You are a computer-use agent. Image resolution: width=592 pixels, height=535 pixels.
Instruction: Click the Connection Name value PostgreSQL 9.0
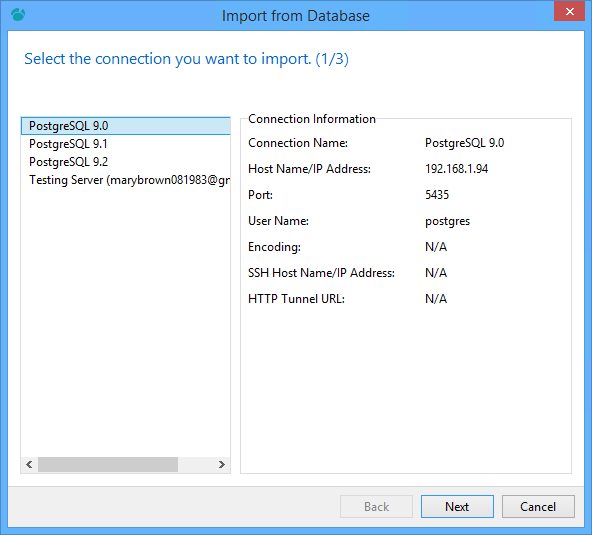click(464, 143)
